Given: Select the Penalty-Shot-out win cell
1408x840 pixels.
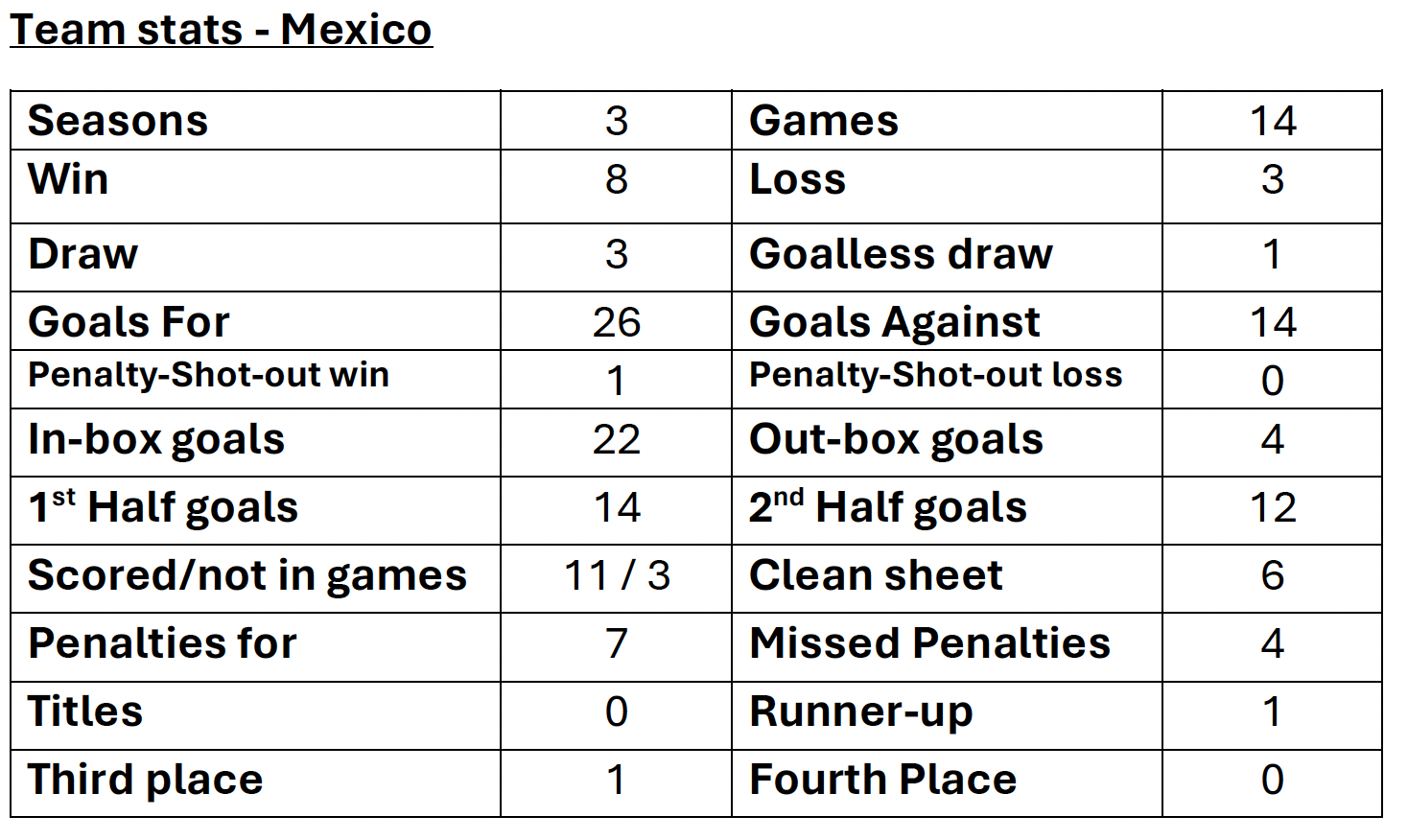Looking at the screenshot, I should [x=256, y=380].
